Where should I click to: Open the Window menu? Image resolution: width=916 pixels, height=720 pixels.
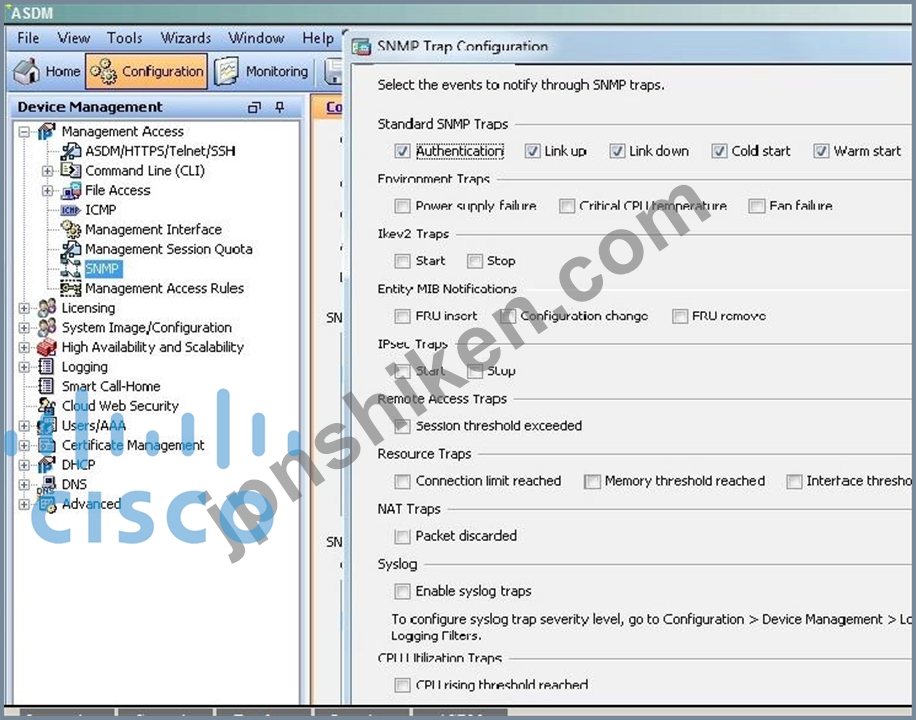(256, 38)
